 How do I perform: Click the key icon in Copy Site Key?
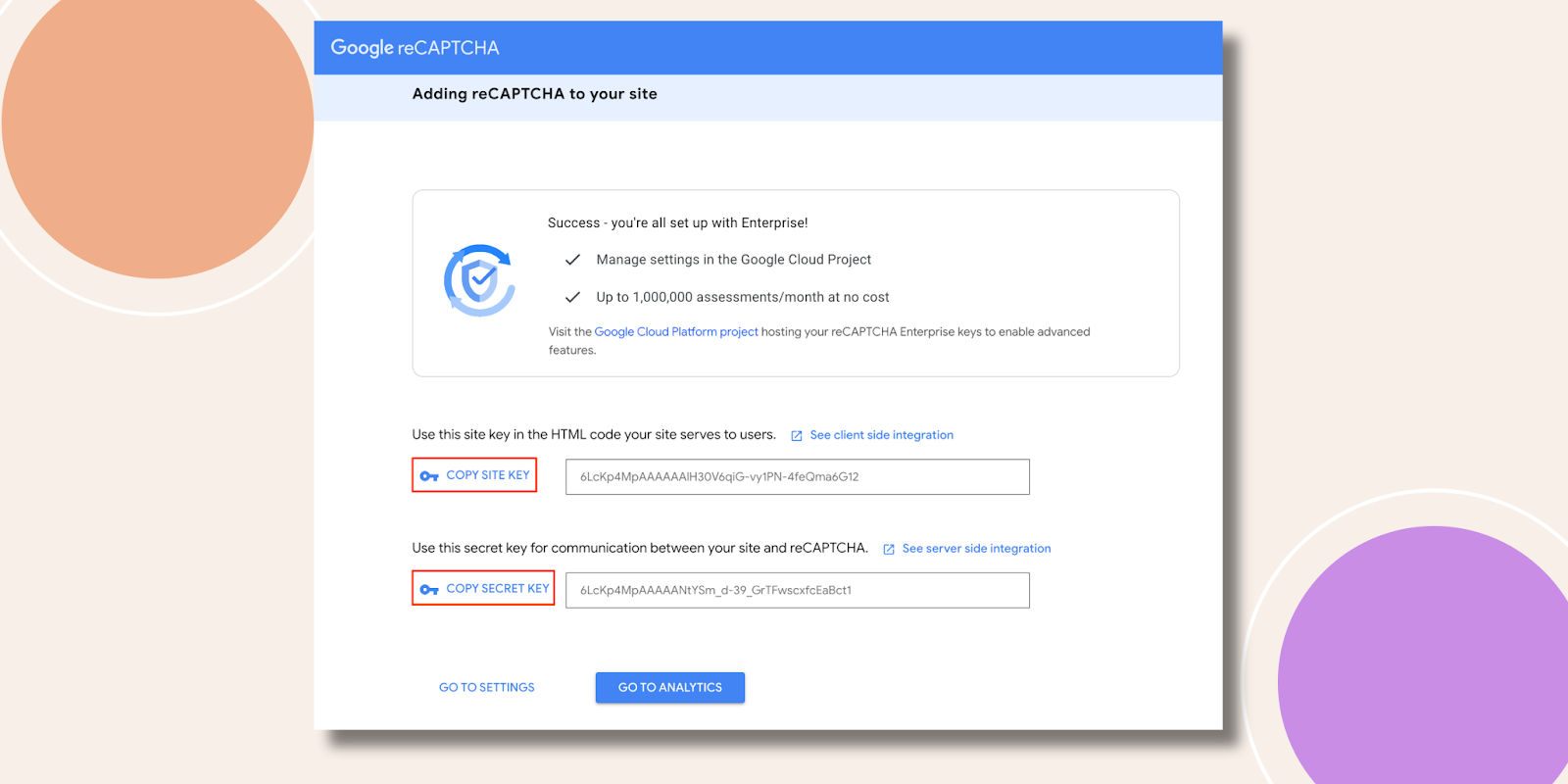pos(429,476)
